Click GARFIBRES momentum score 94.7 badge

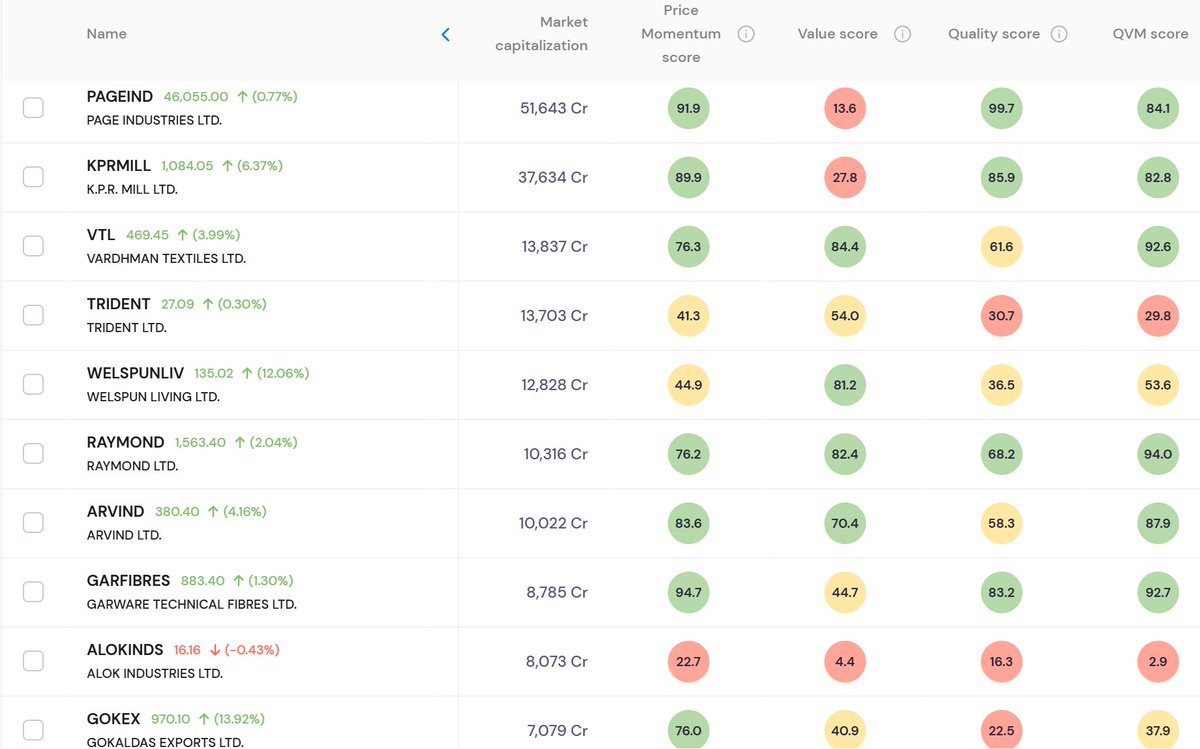coord(688,591)
